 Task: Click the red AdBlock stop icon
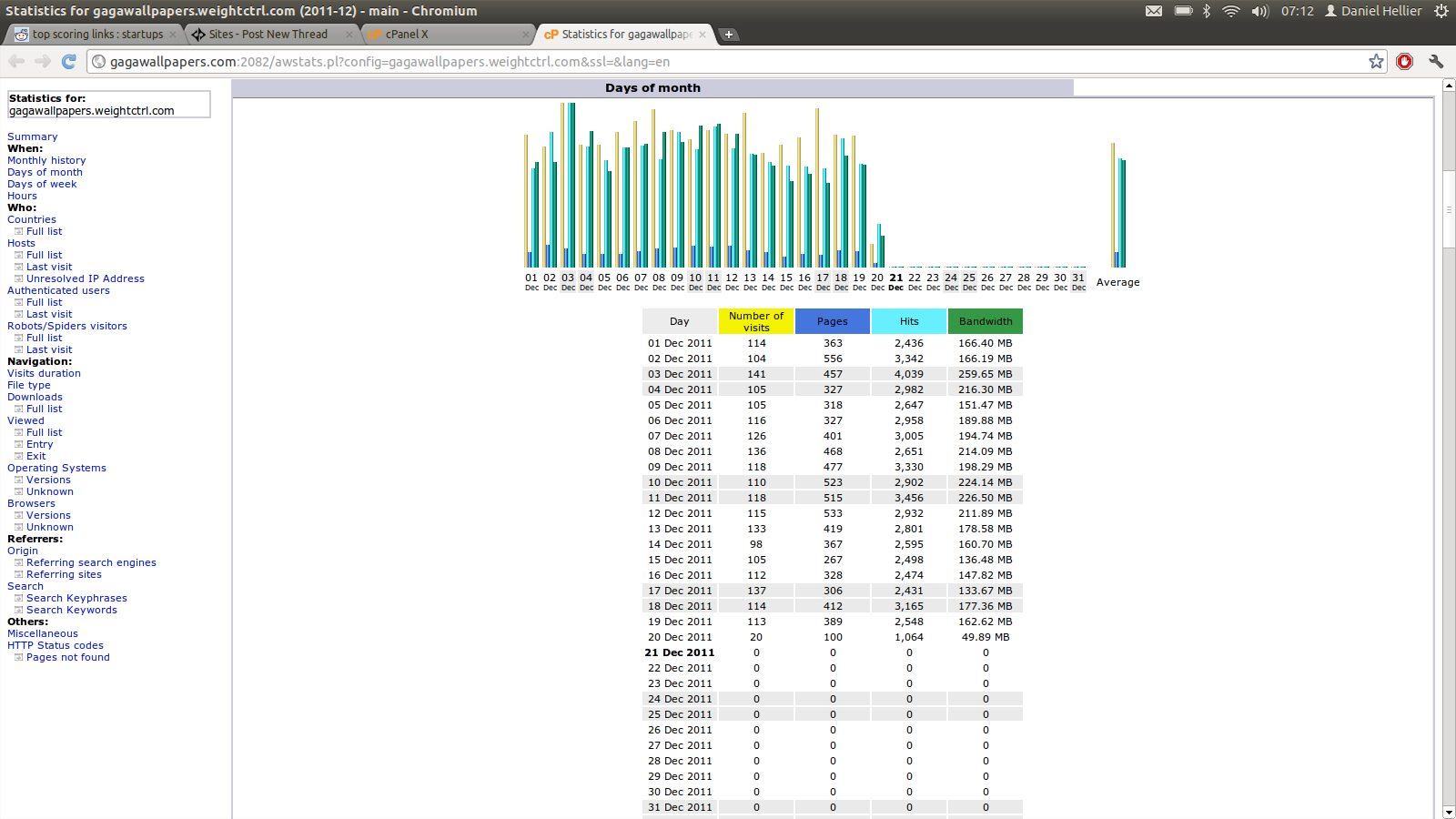point(1405,61)
